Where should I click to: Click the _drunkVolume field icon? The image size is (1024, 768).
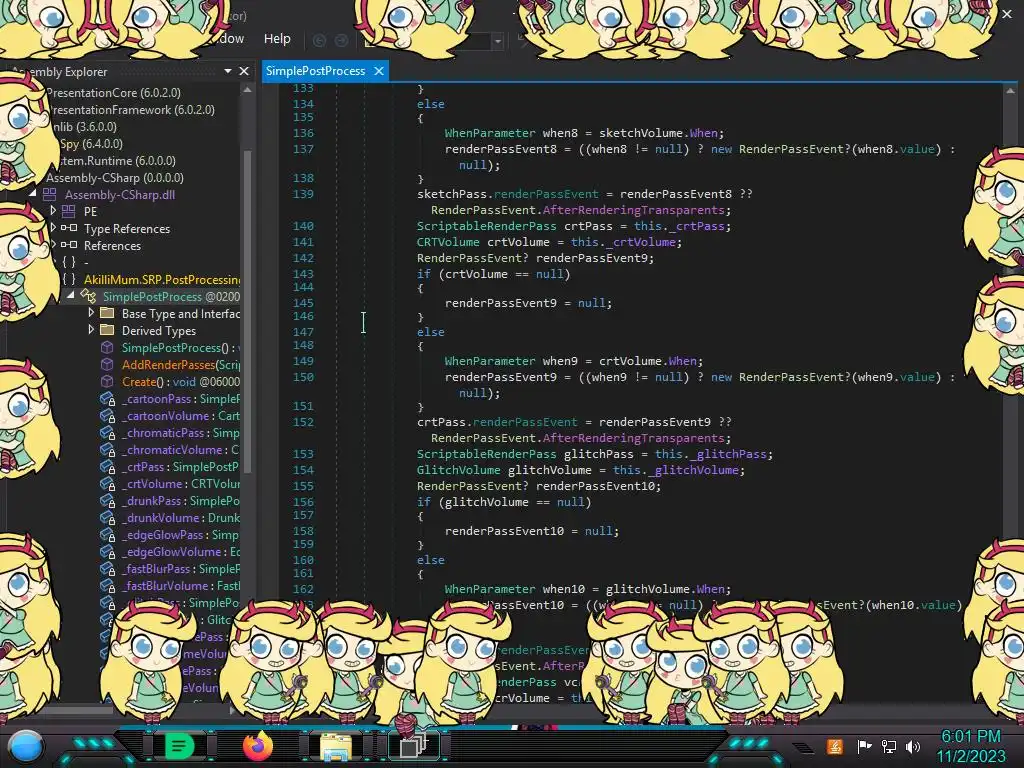tap(108, 517)
